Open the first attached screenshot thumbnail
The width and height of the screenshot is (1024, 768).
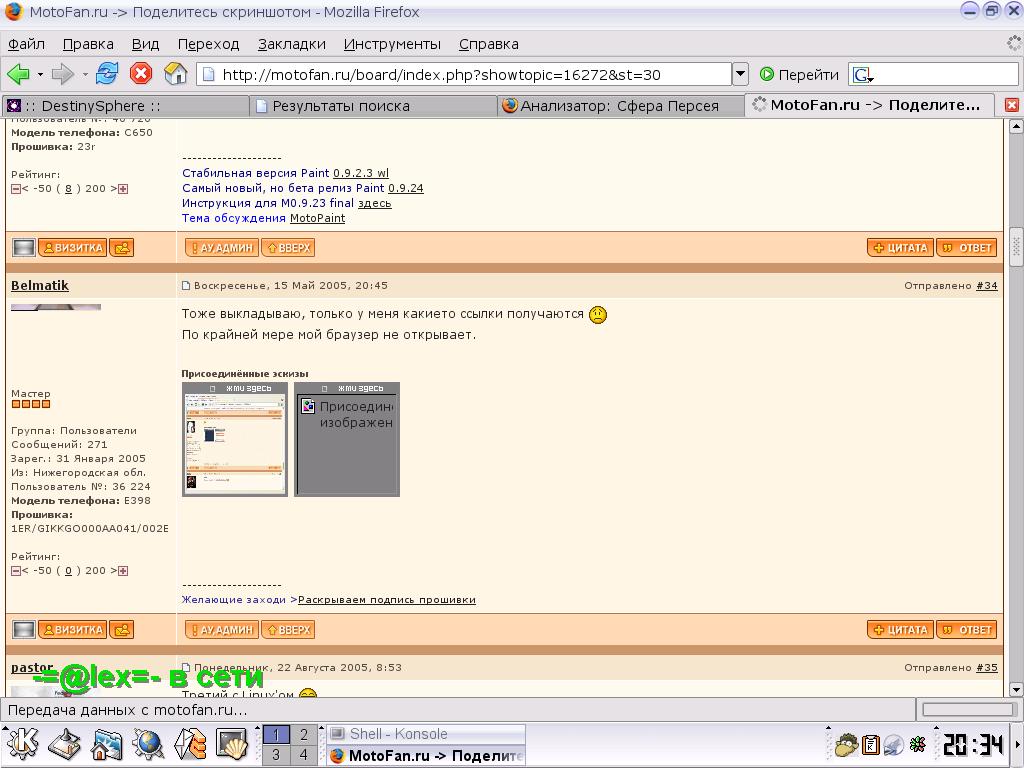(x=235, y=440)
